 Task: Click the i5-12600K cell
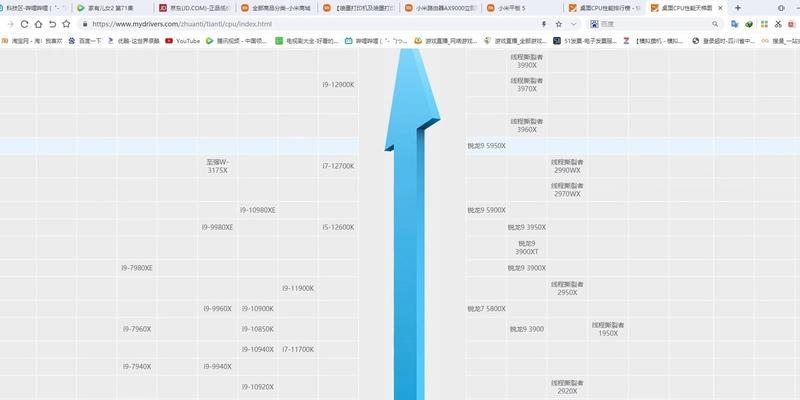(x=338, y=228)
